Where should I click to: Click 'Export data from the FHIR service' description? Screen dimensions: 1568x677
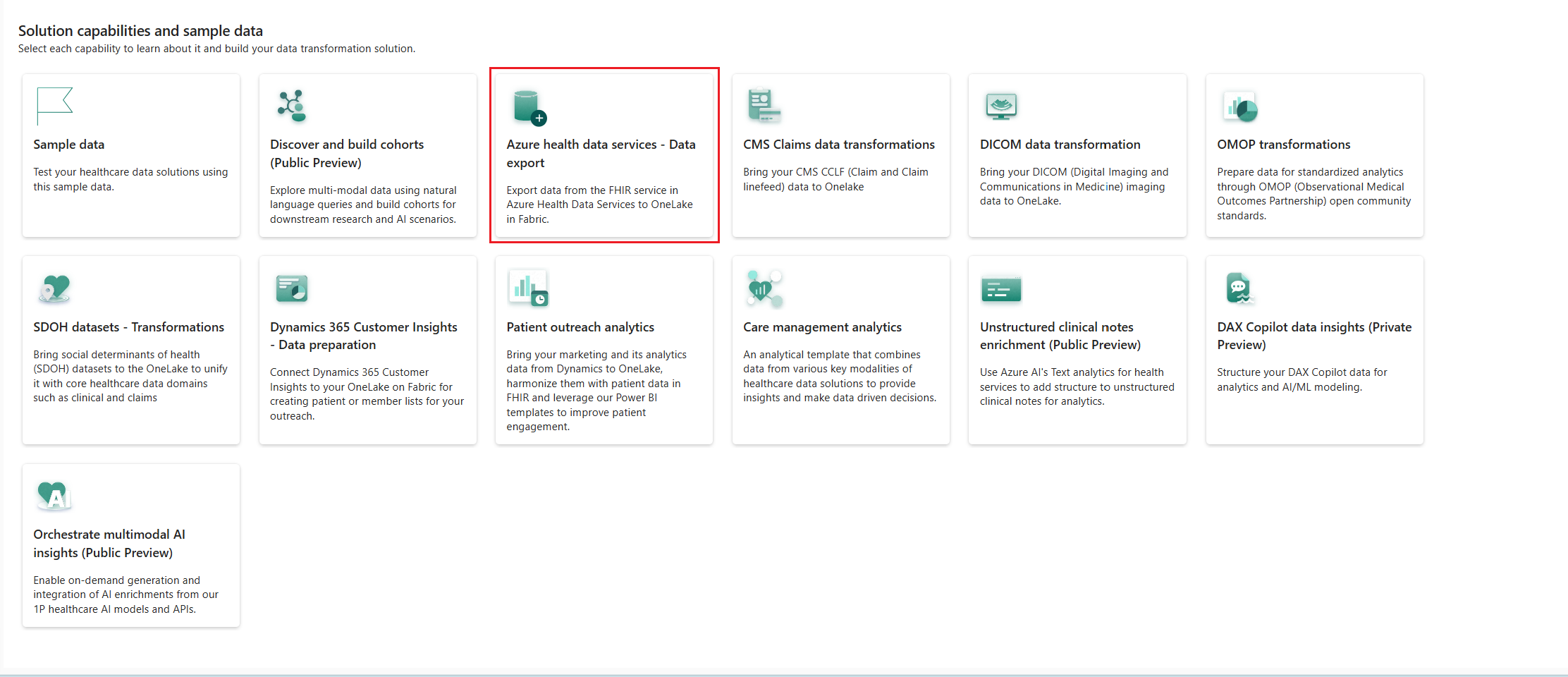point(599,205)
